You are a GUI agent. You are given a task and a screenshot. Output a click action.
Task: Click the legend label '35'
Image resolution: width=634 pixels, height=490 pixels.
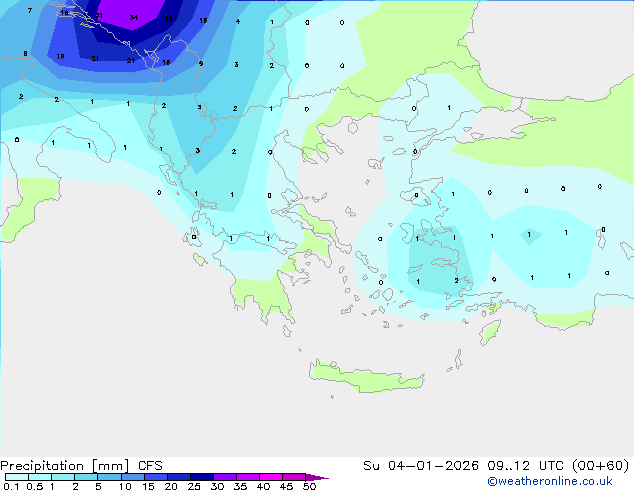pos(240,486)
